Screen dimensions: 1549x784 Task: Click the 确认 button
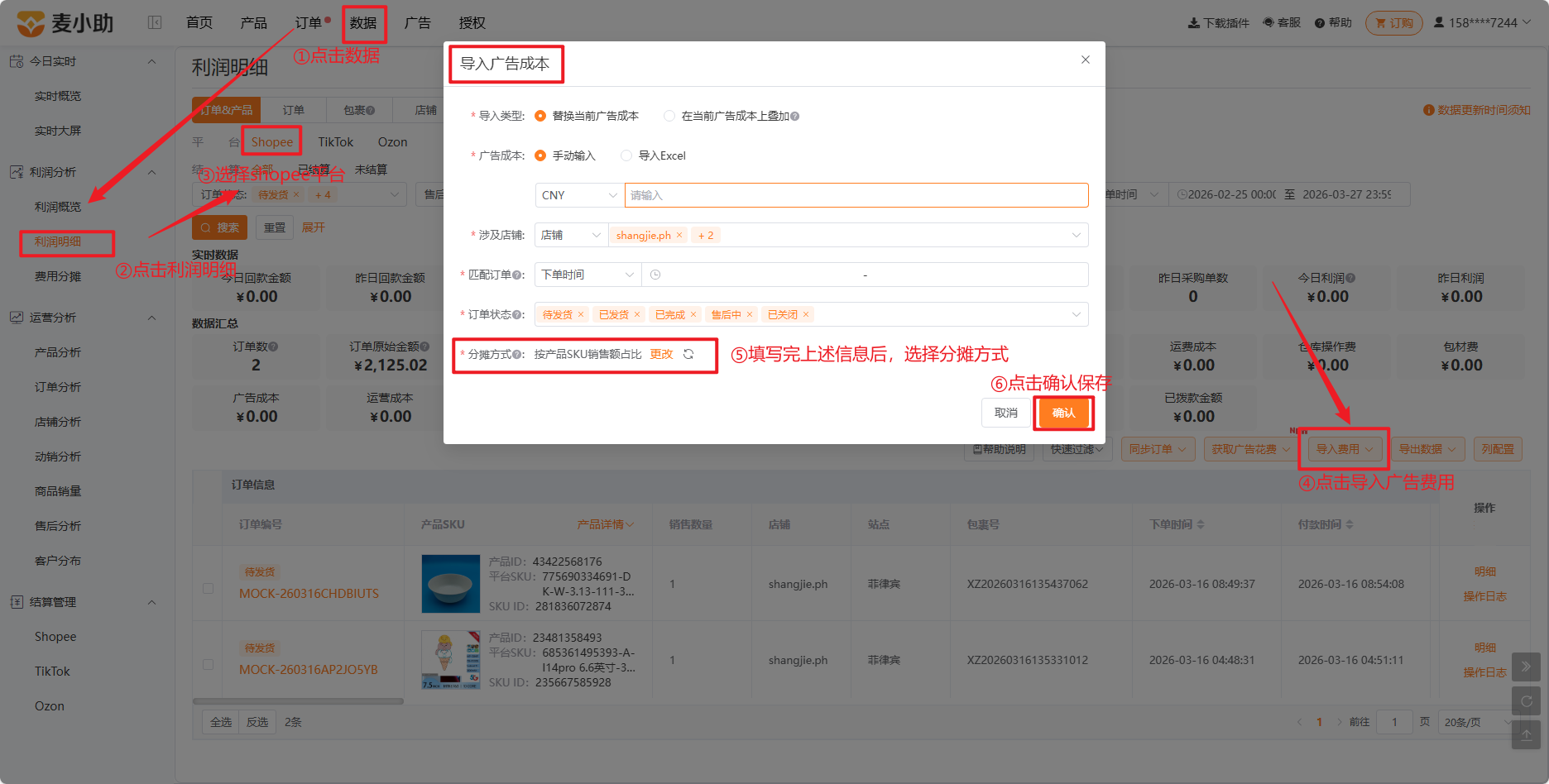pos(1064,413)
